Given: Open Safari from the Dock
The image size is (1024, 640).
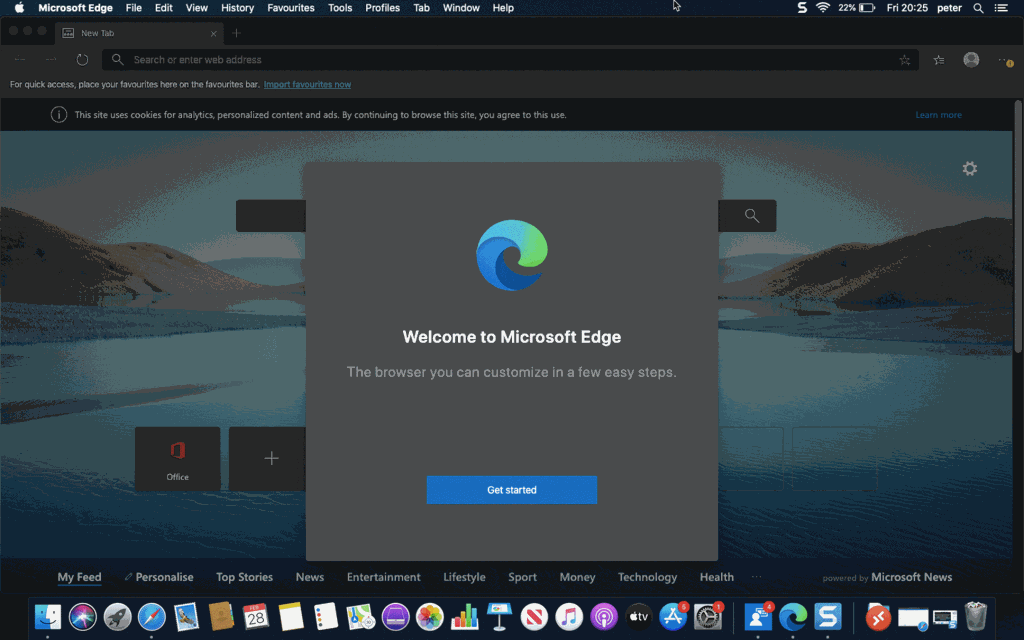Looking at the screenshot, I should (x=152, y=617).
